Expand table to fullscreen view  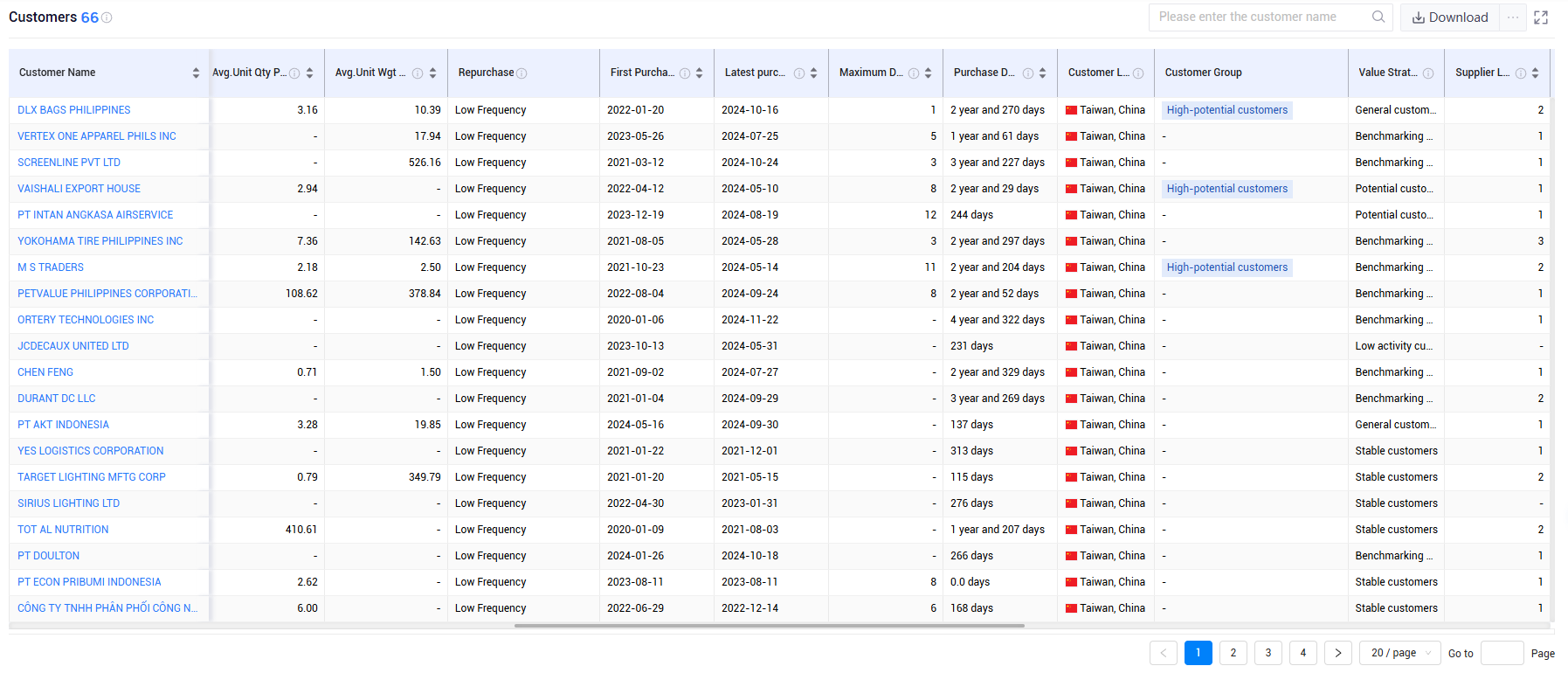(x=1541, y=17)
